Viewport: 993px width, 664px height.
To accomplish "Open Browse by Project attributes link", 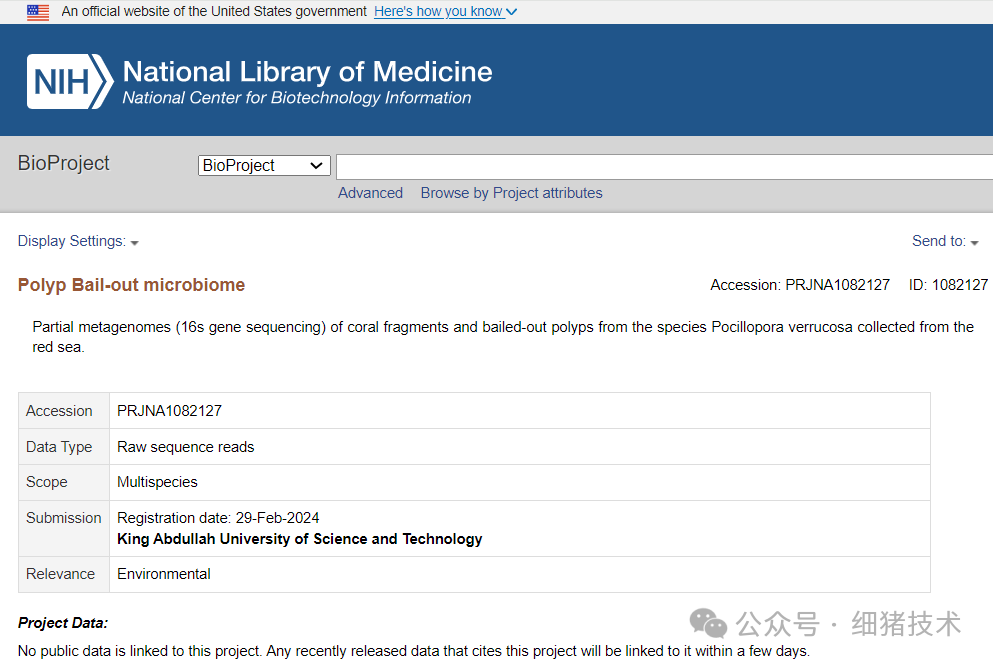I will (x=511, y=193).
